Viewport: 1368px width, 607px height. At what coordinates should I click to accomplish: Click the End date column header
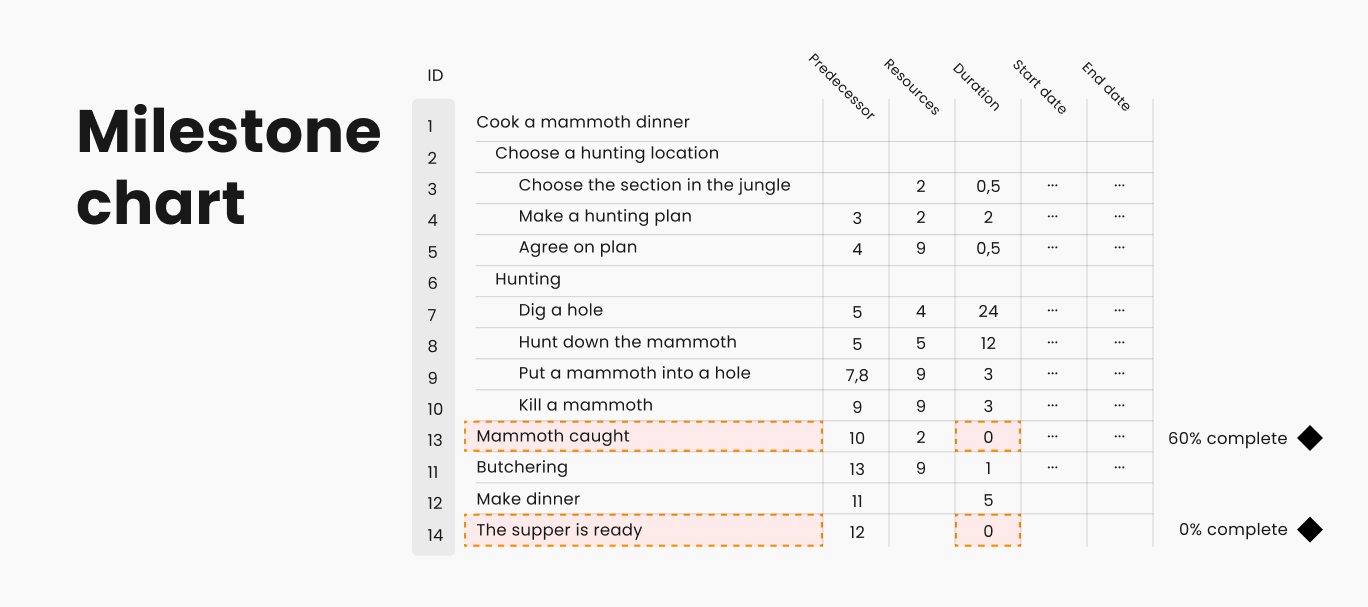(x=1105, y=86)
